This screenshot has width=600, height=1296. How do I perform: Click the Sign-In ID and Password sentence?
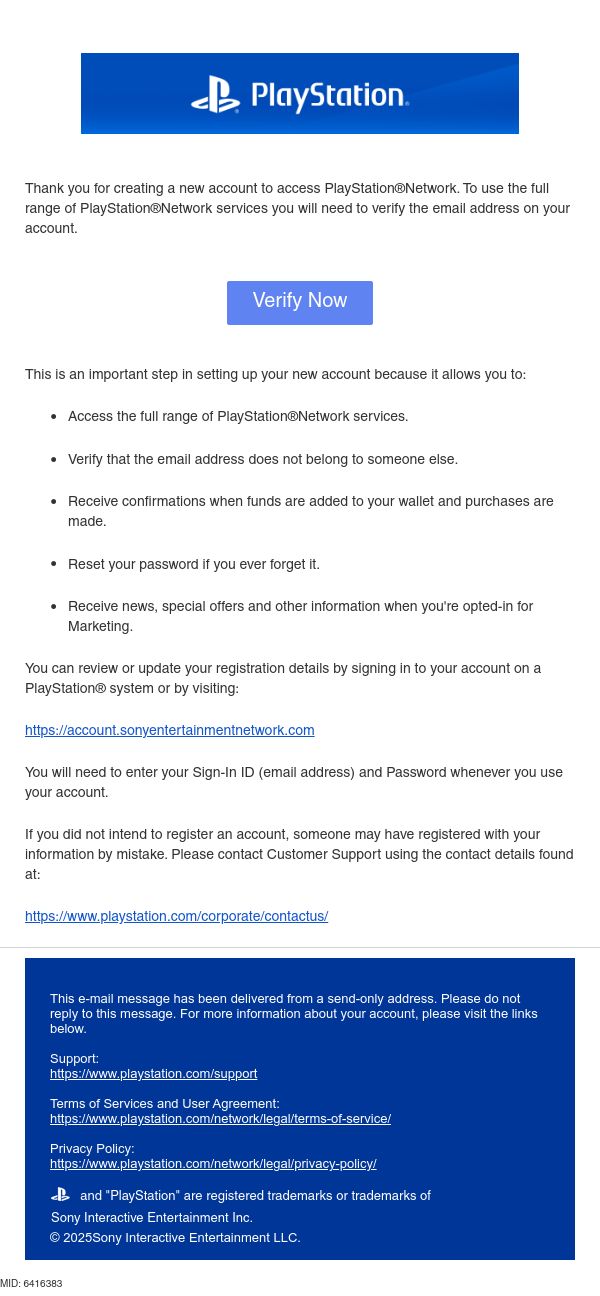(x=294, y=782)
